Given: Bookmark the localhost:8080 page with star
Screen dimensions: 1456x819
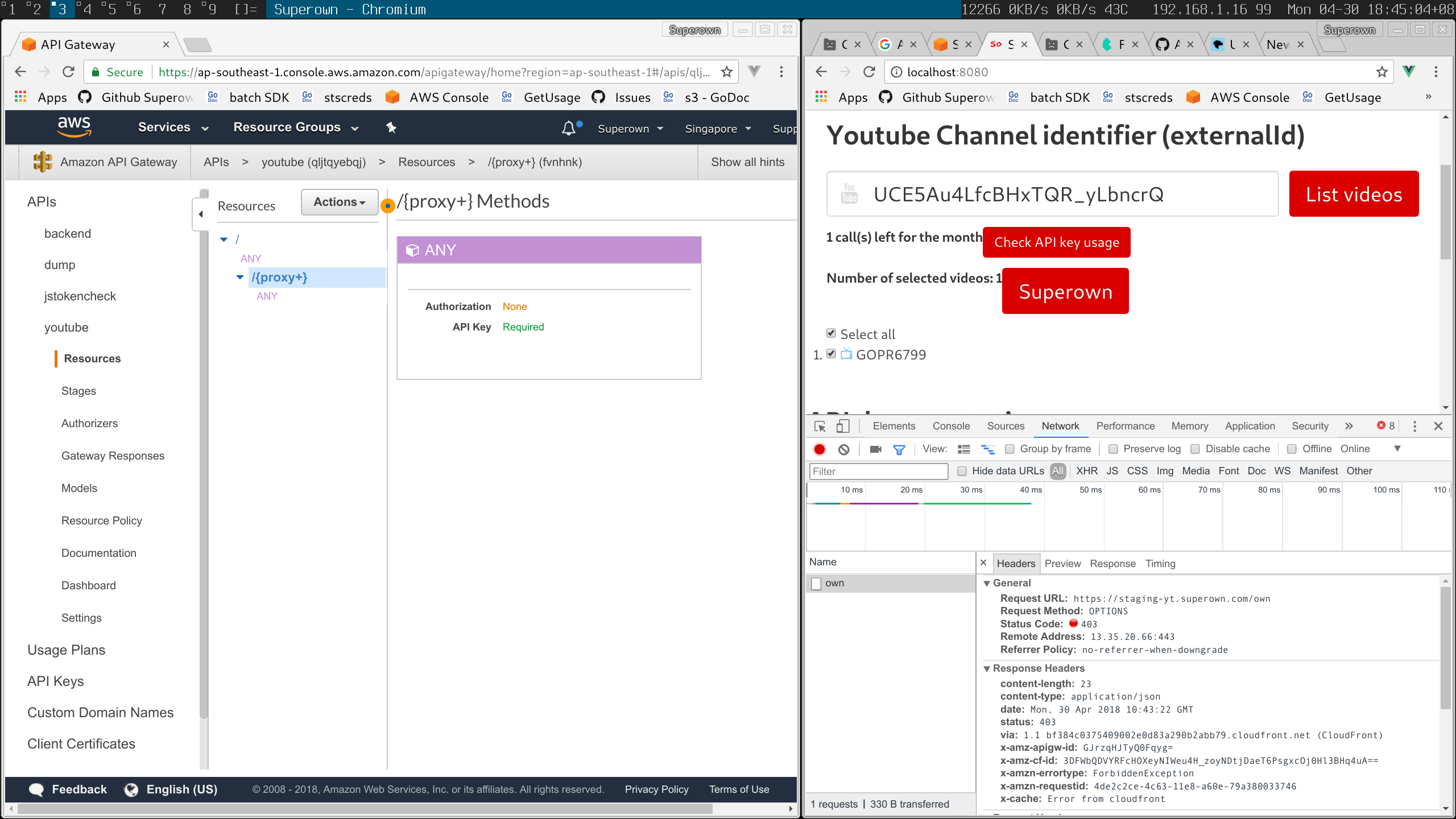Looking at the screenshot, I should 1381,72.
